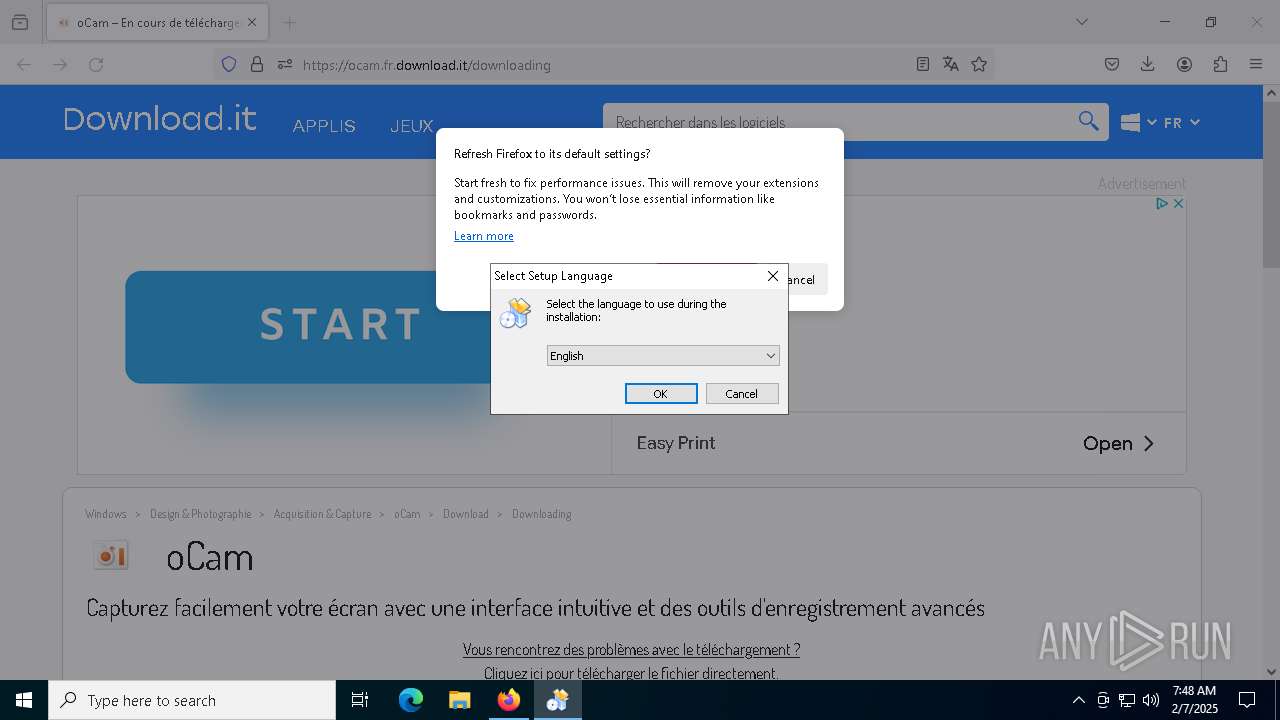Image resolution: width=1280 pixels, height=720 pixels.
Task: Click the tracking protection shield icon
Action: click(x=229, y=64)
